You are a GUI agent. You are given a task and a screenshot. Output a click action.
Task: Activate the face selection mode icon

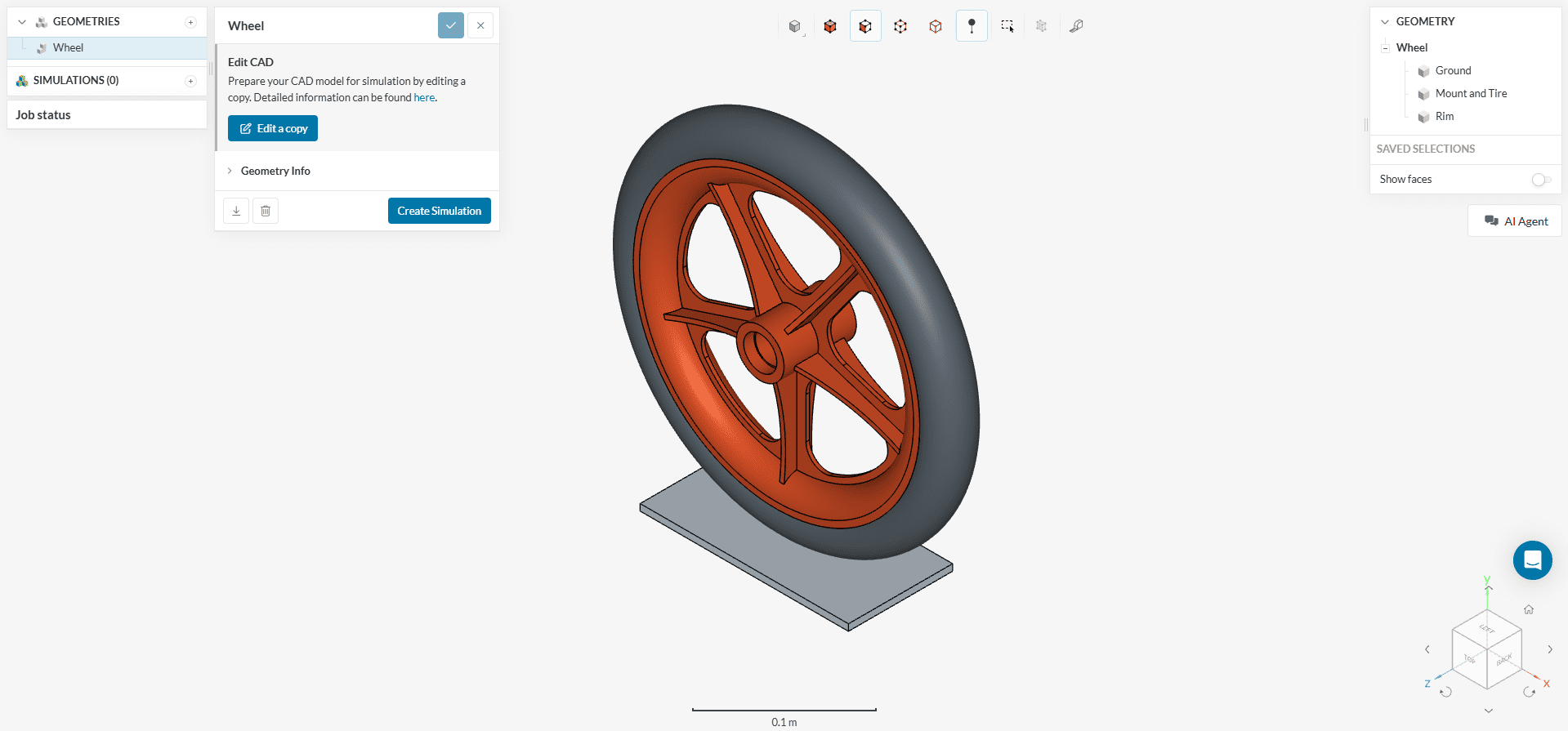tap(865, 26)
